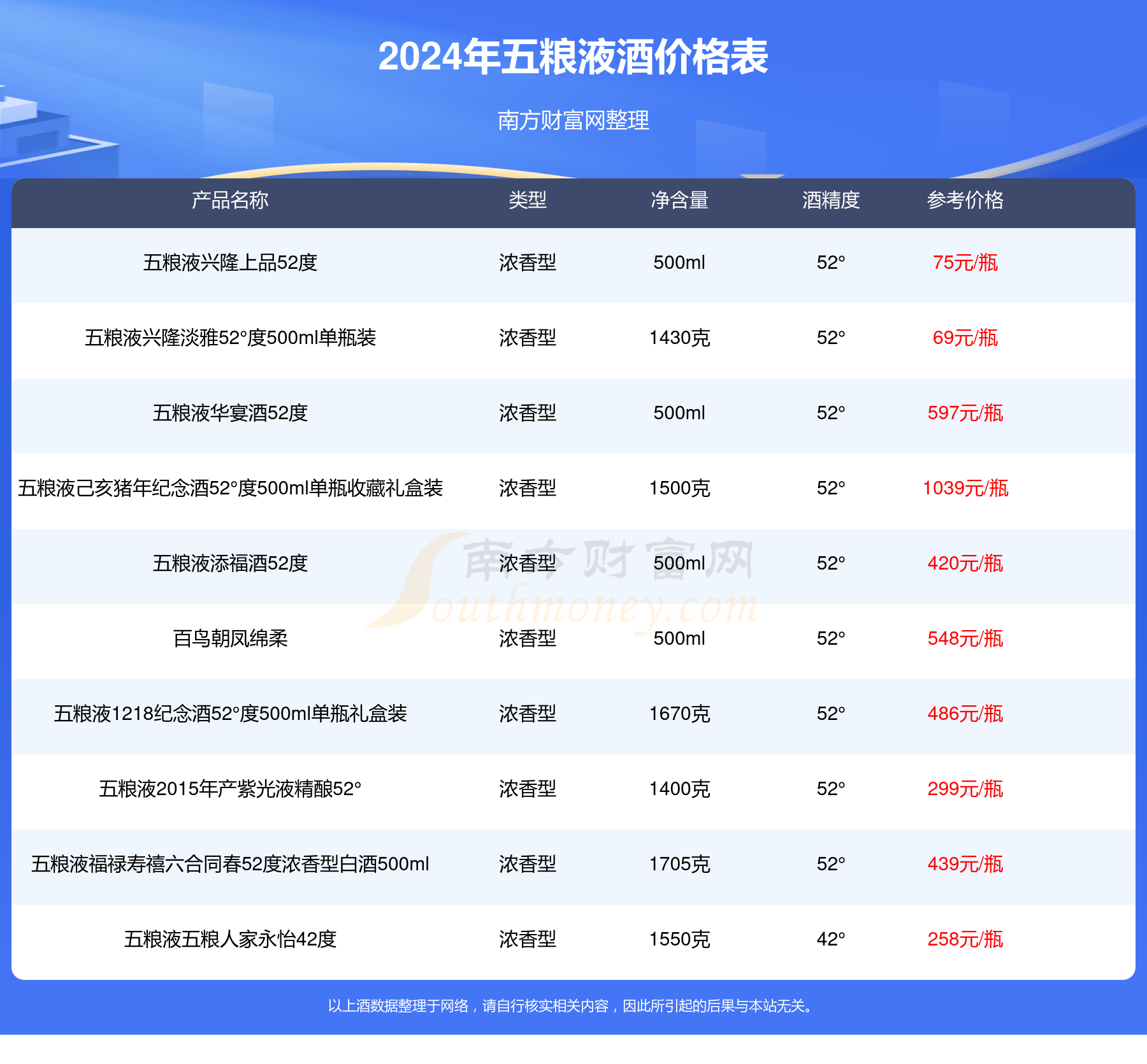Select the 浓香型 cell in the 1400克 row
1147x1064 pixels.
(528, 789)
